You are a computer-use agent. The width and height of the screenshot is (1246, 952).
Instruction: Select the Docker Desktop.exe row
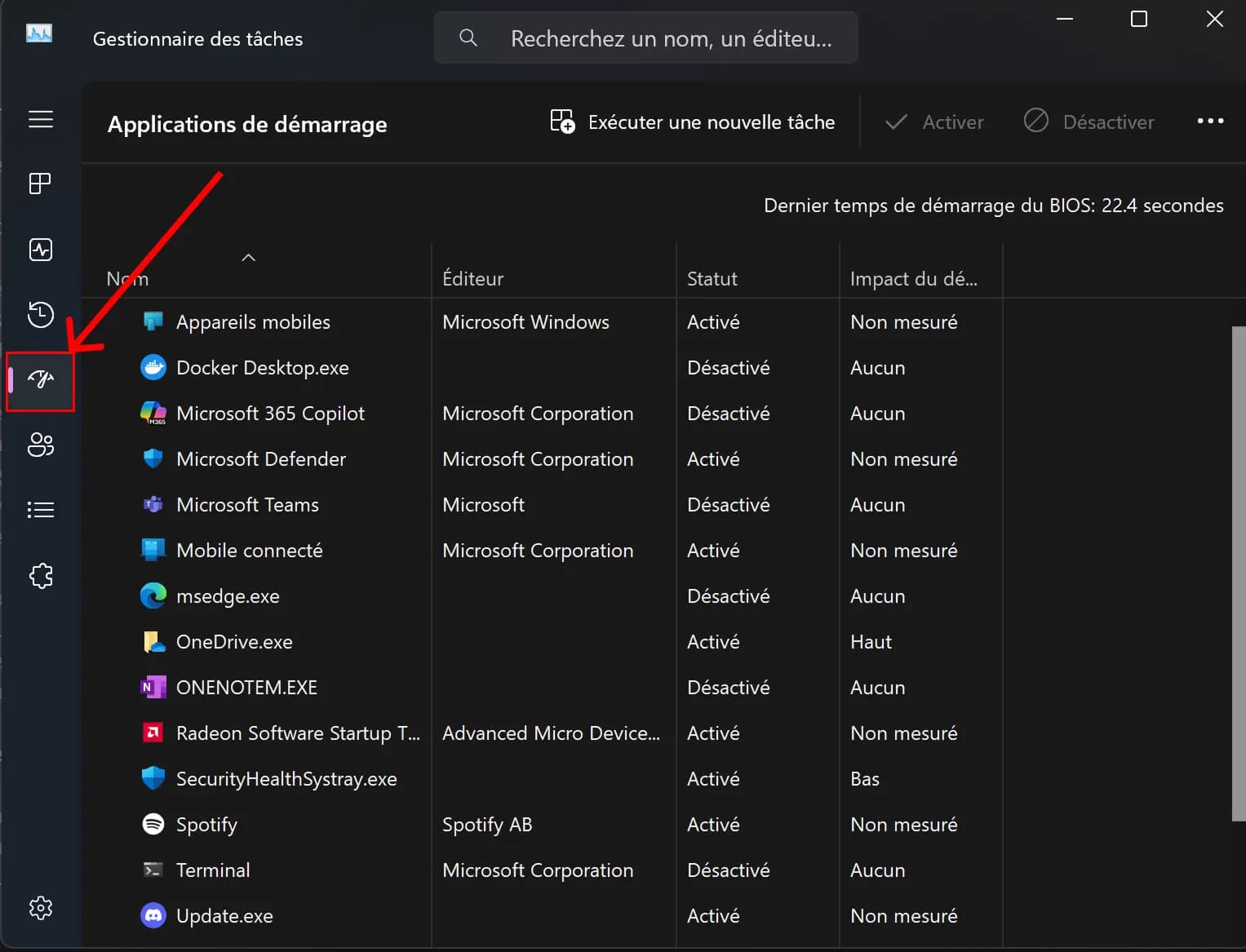(262, 368)
